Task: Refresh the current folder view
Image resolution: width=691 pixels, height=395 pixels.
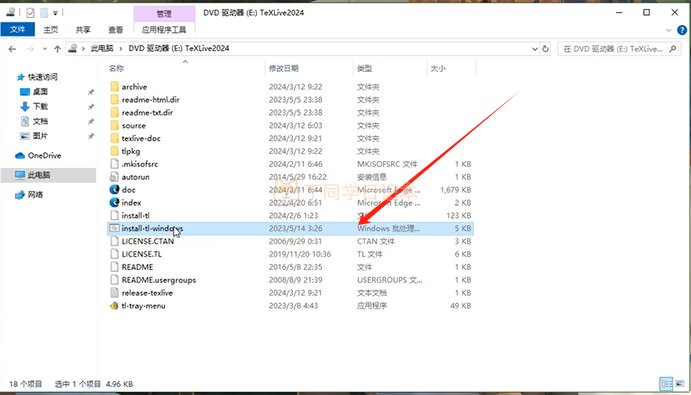Action: 546,48
